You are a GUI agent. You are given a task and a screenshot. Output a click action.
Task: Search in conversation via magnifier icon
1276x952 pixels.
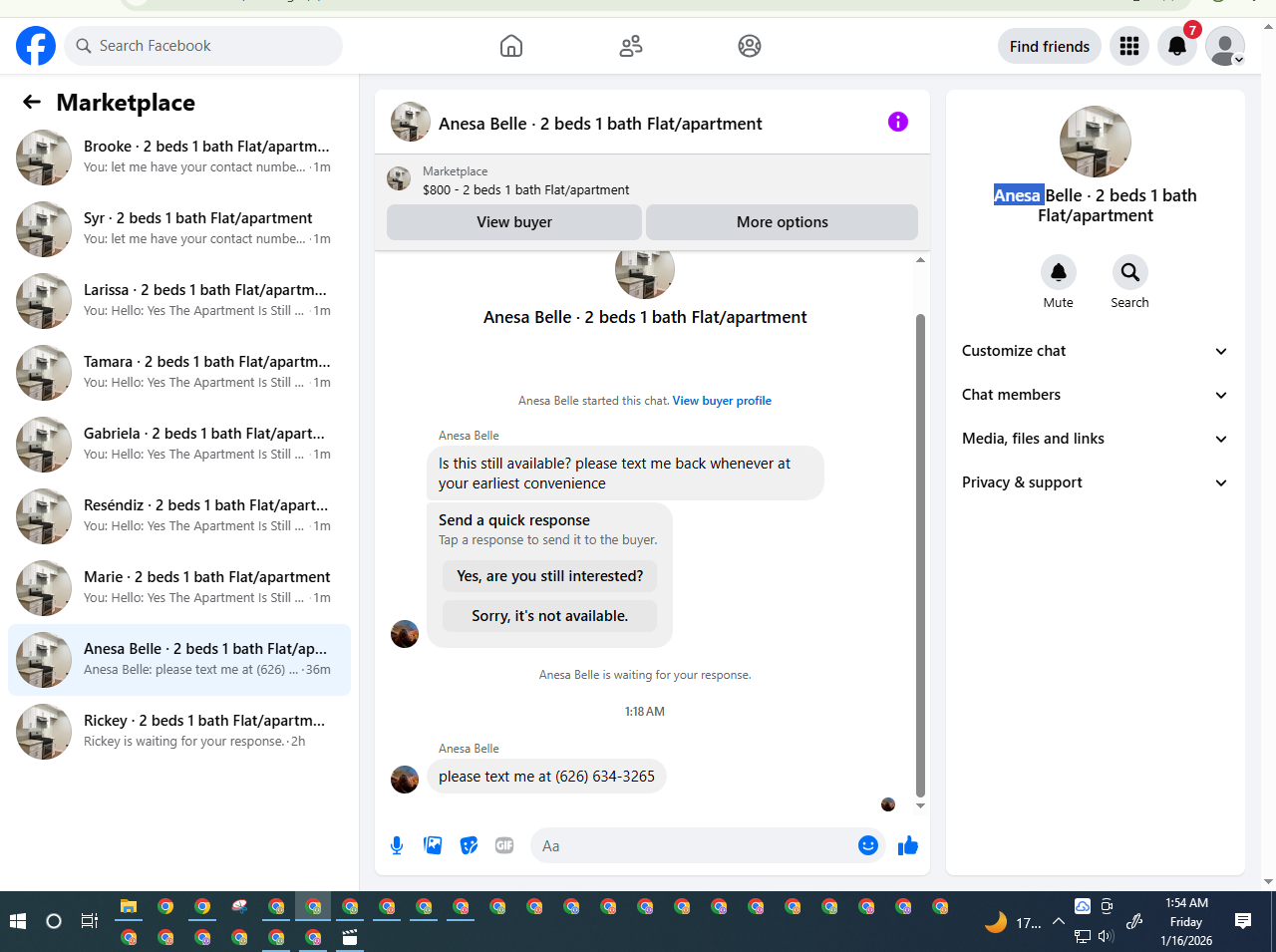(1130, 272)
